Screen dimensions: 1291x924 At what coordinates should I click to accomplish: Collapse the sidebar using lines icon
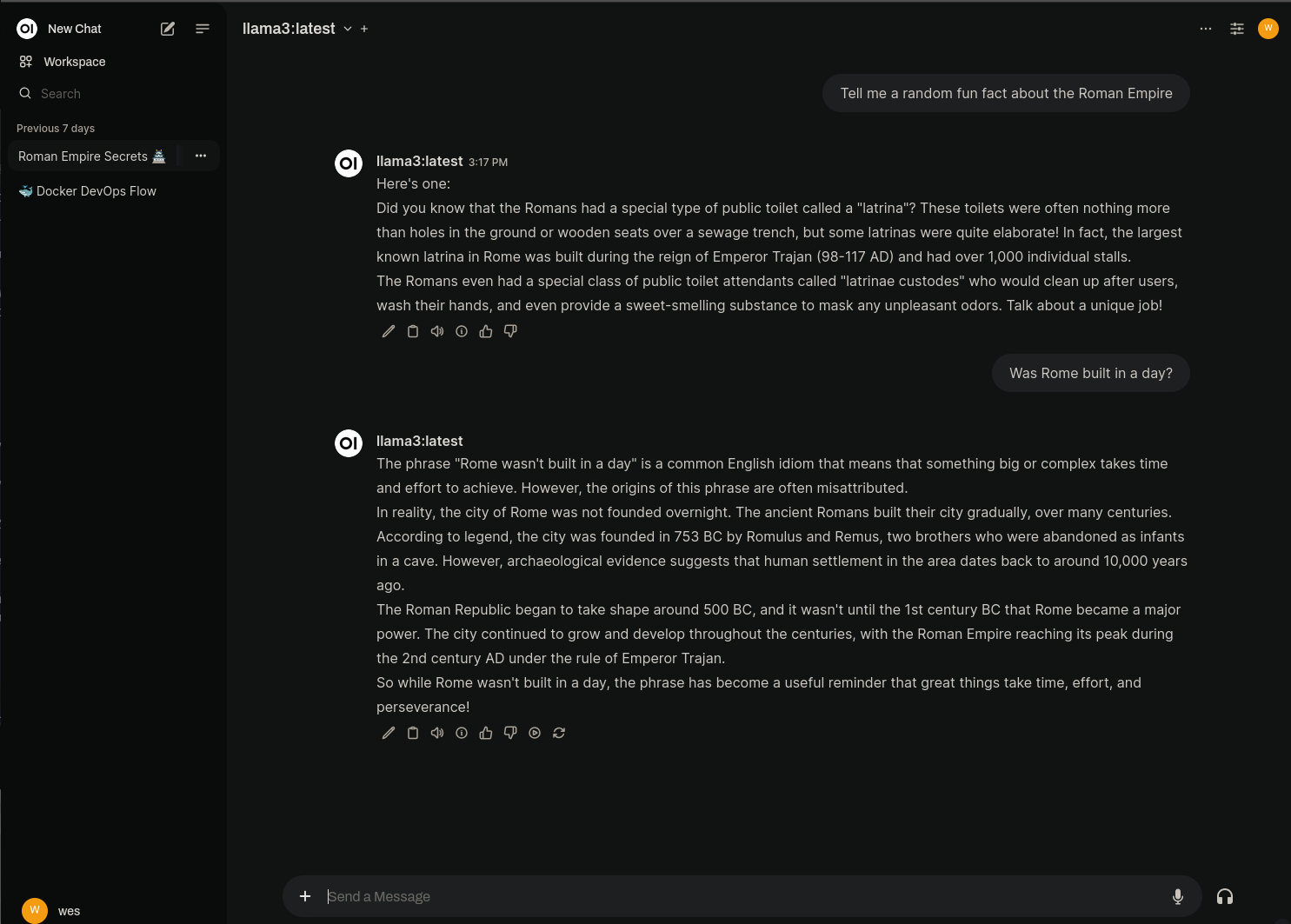pyautogui.click(x=203, y=29)
